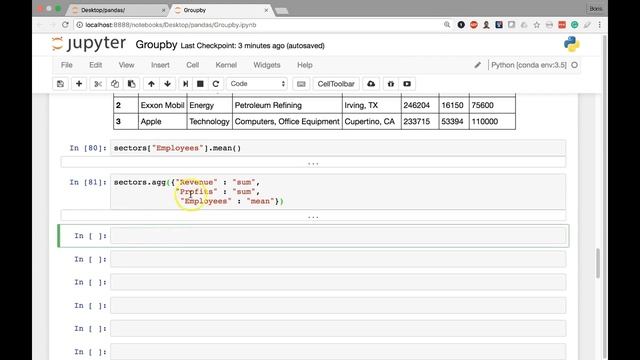Reload the page in browser
This screenshot has height=360, width=640.
(x=65, y=25)
